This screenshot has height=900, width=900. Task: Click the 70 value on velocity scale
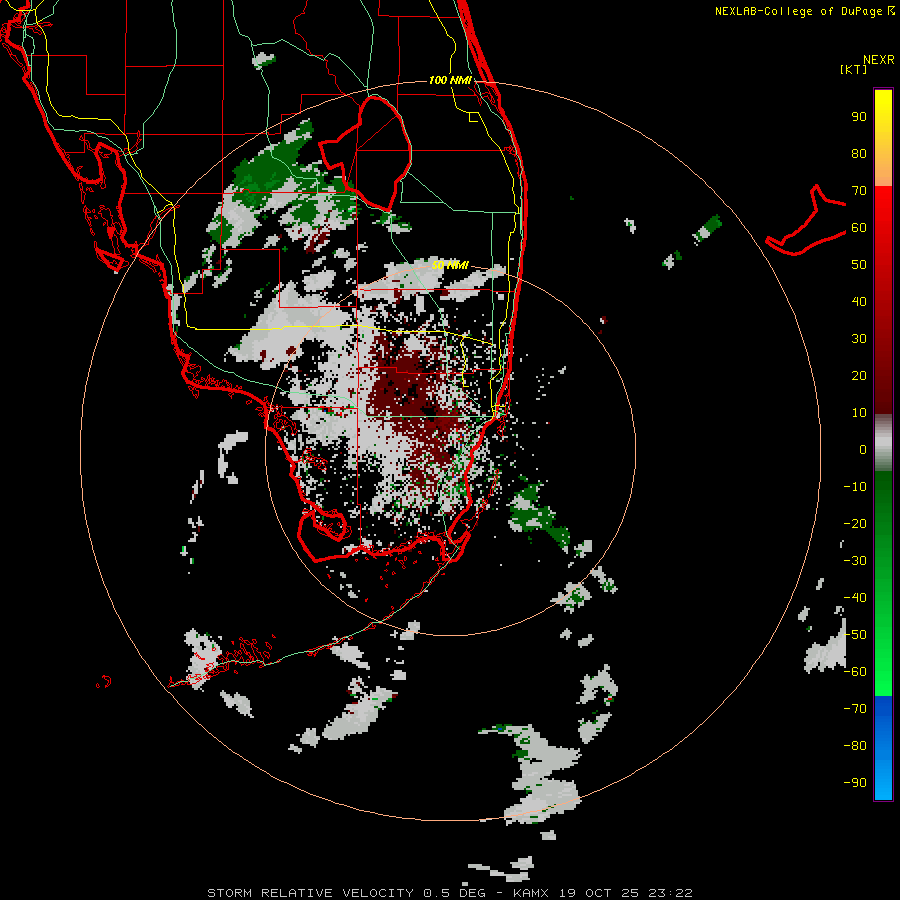point(859,191)
